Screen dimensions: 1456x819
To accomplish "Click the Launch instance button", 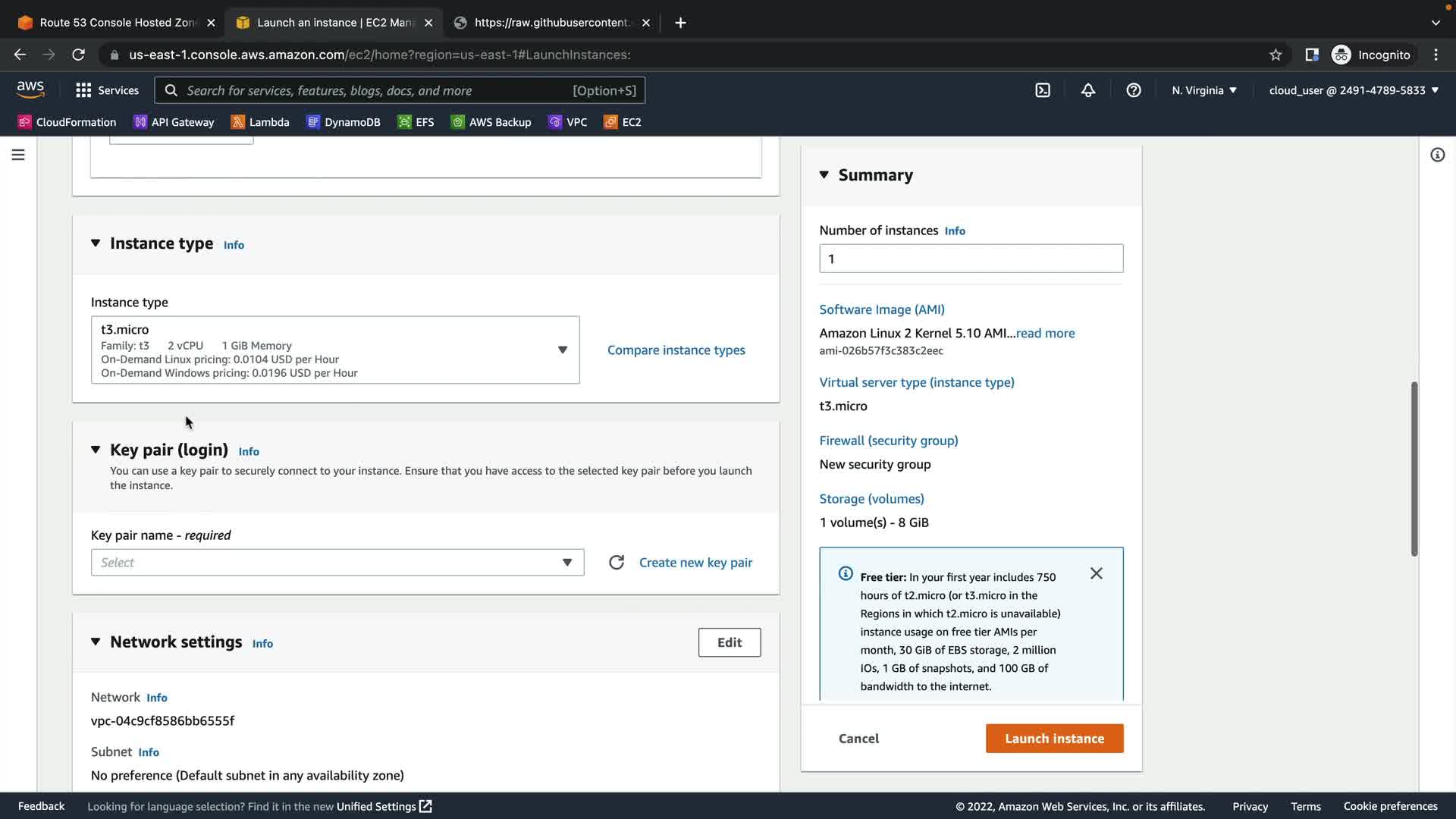I will tap(1054, 739).
